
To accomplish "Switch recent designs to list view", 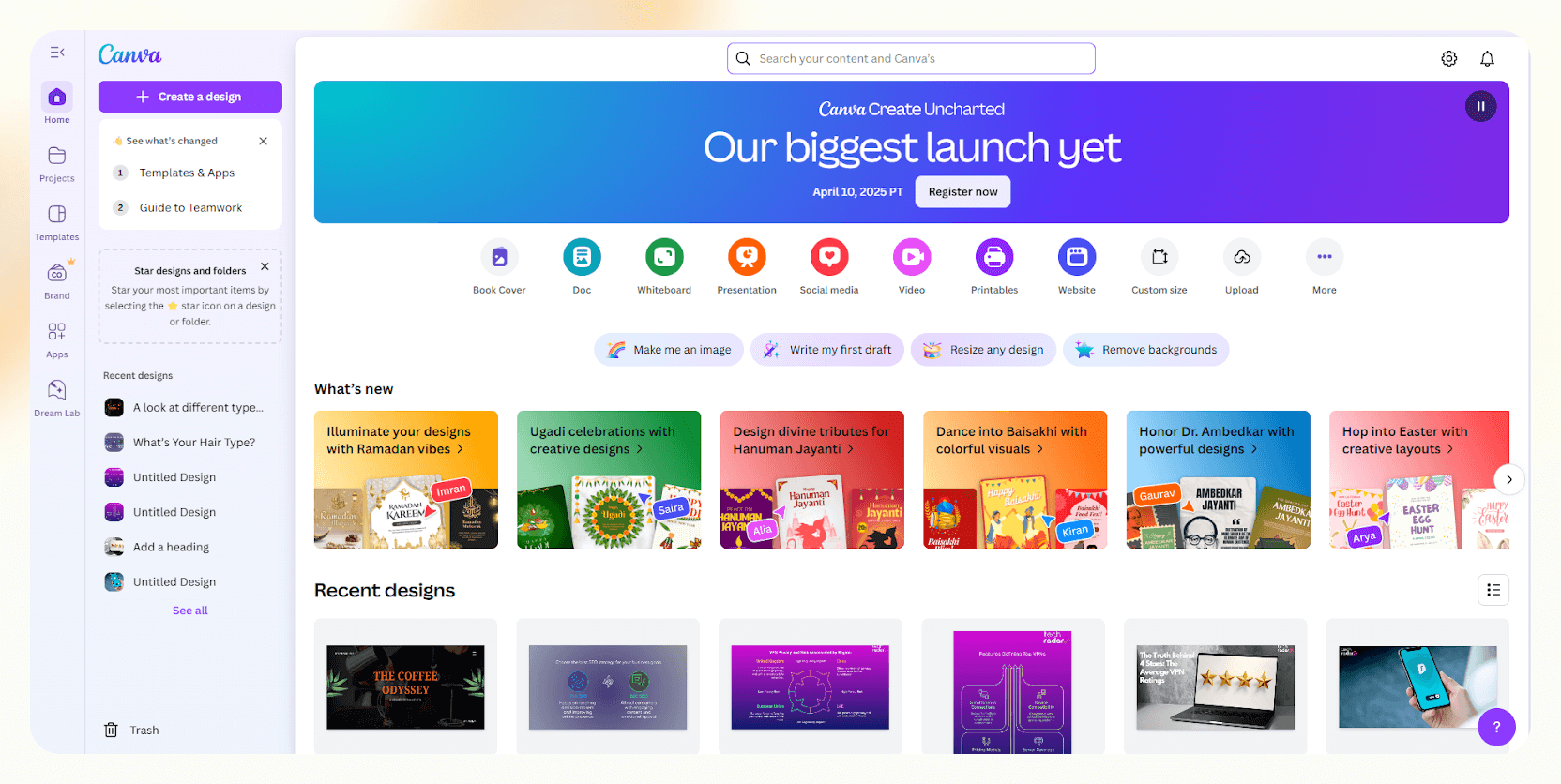I will click(1493, 590).
